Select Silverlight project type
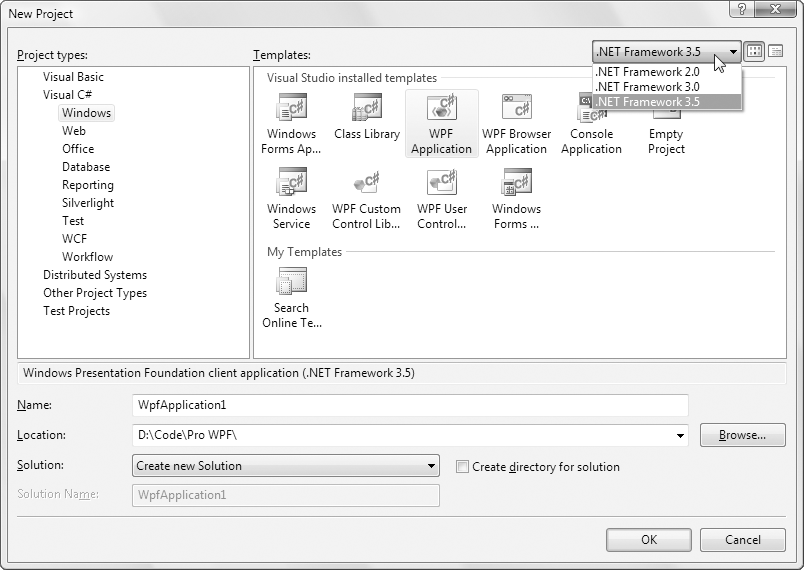 pos(88,203)
